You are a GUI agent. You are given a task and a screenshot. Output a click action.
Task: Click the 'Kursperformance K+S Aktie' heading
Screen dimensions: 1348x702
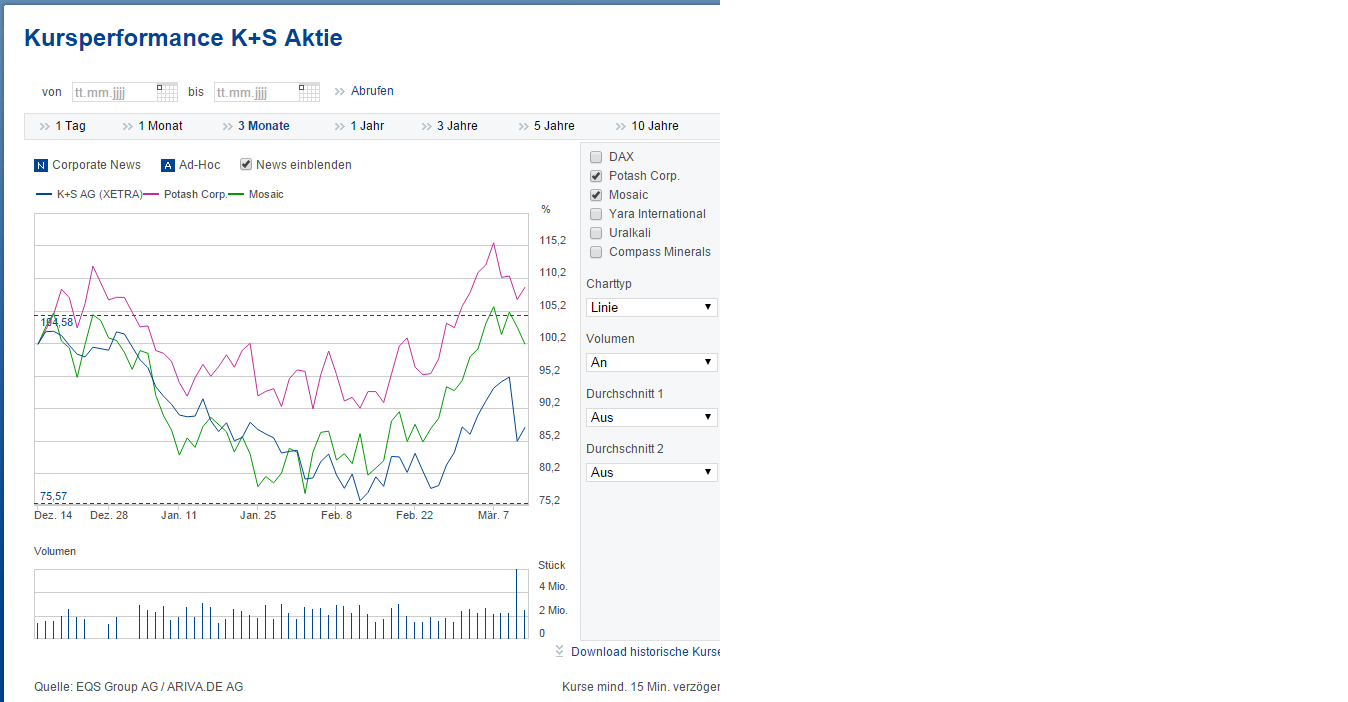tap(183, 38)
